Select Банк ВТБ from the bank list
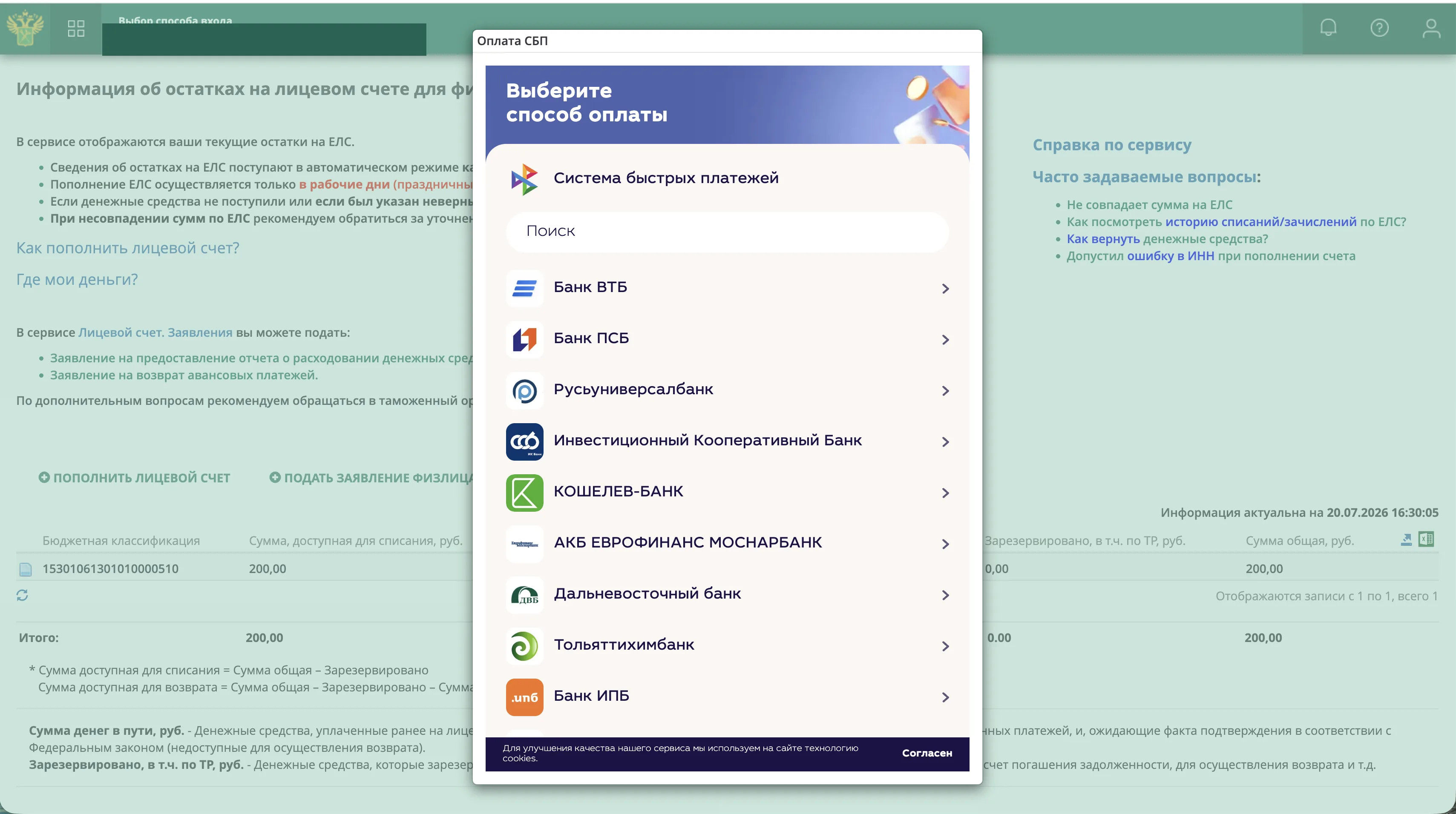This screenshot has height=814, width=1456. [x=728, y=288]
